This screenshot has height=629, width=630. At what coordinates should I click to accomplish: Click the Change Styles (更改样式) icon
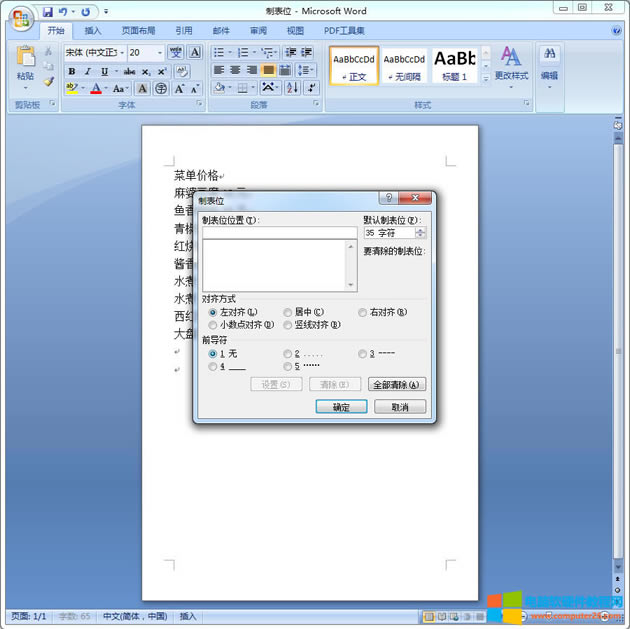[511, 62]
